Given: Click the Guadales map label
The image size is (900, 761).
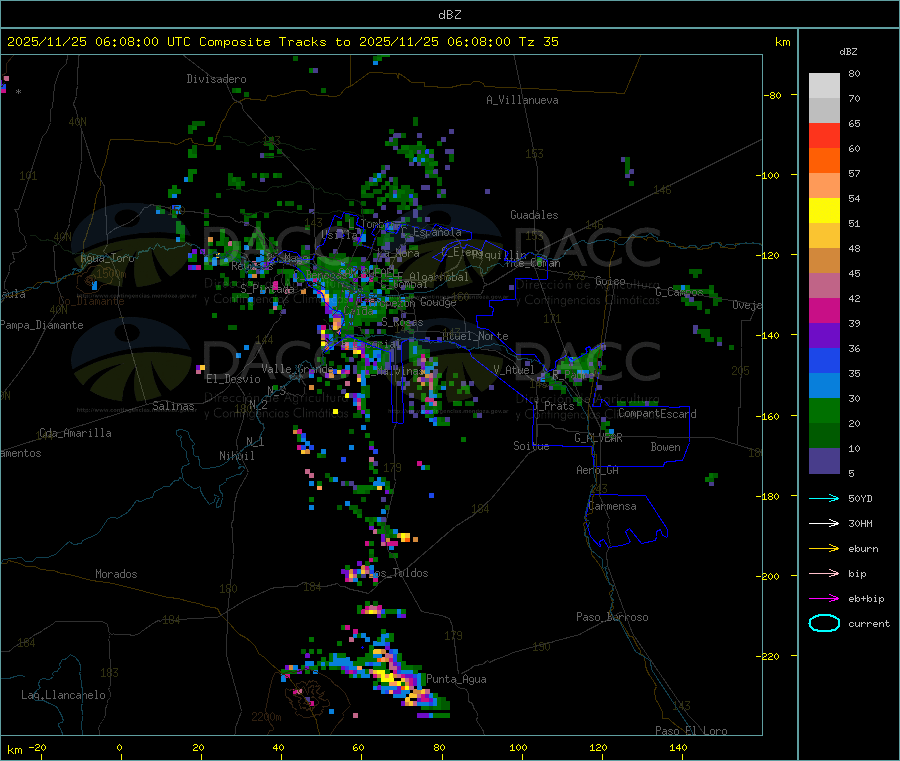Looking at the screenshot, I should pyautogui.click(x=534, y=215).
